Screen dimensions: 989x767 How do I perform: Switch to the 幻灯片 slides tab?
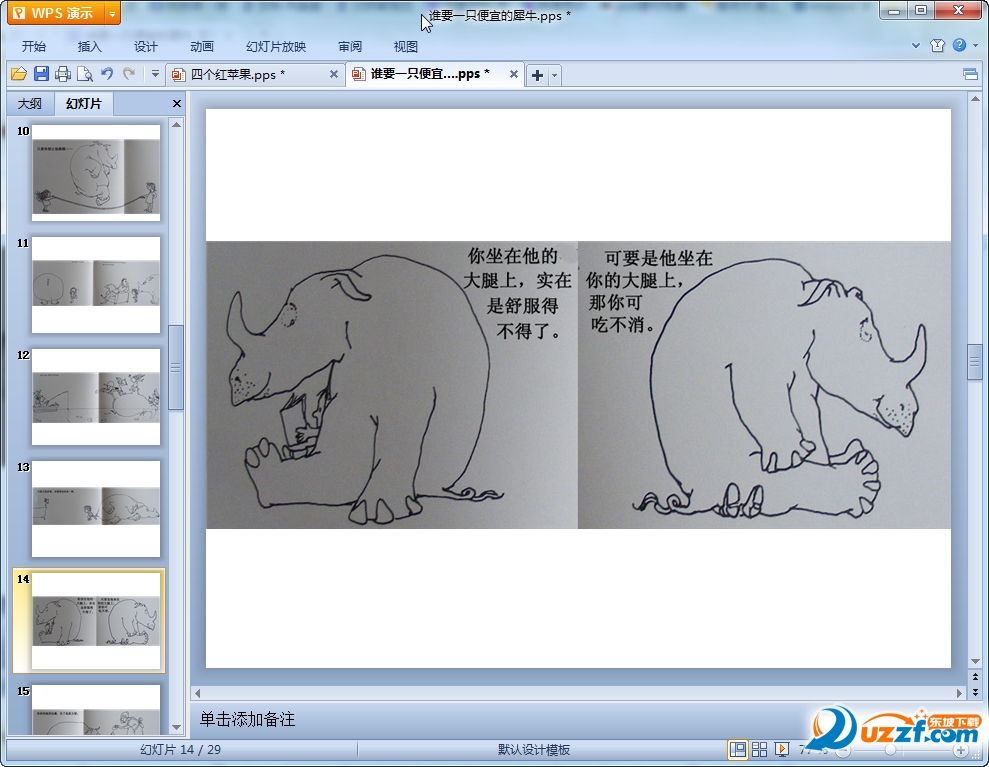pos(83,103)
